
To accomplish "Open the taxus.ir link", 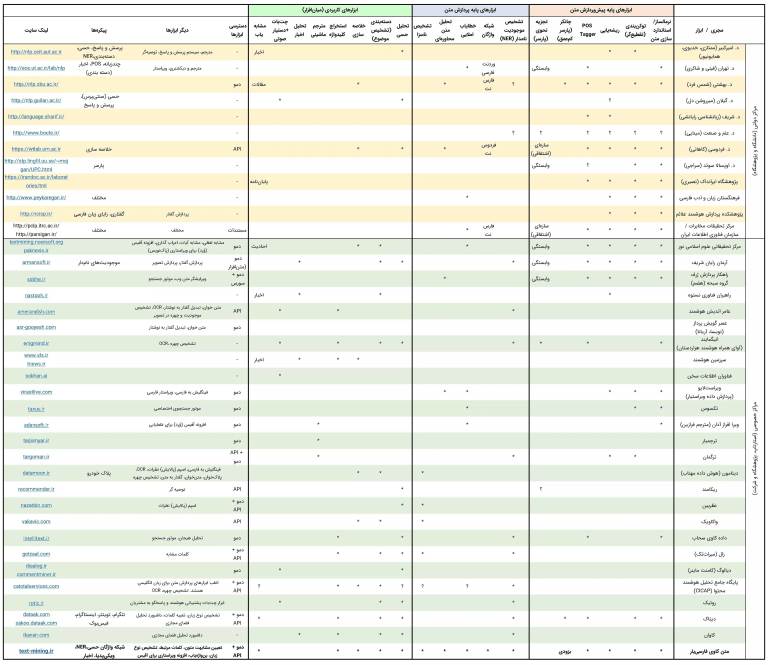I will 36,409.
